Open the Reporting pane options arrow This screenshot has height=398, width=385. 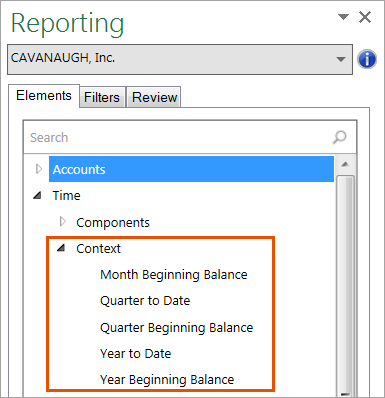343,16
